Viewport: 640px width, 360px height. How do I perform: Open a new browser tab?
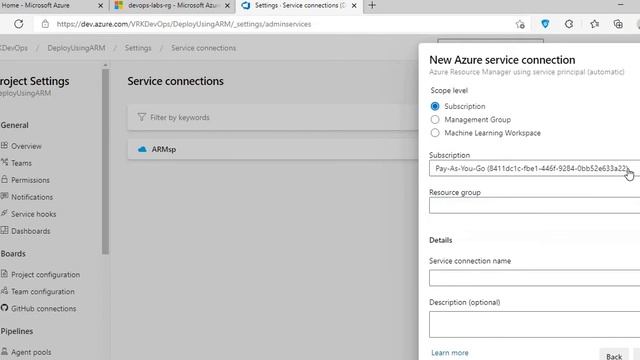tap(372, 5)
